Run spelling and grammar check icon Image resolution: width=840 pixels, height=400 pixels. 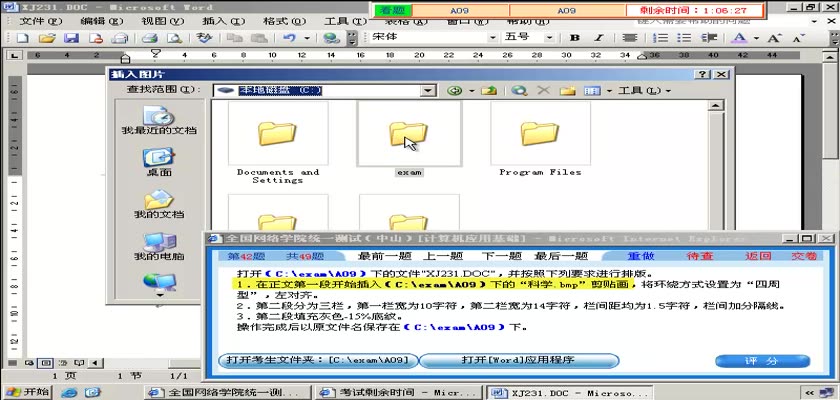204,38
